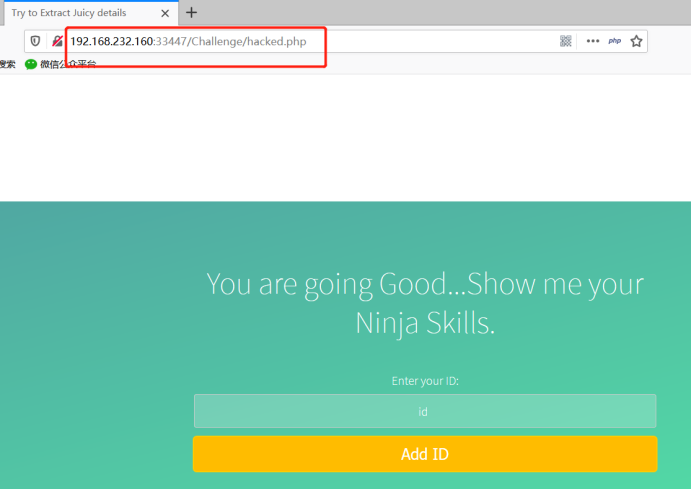This screenshot has height=490, width=692.
Task: Click the 'Enter your ID:' label
Action: pyautogui.click(x=425, y=381)
